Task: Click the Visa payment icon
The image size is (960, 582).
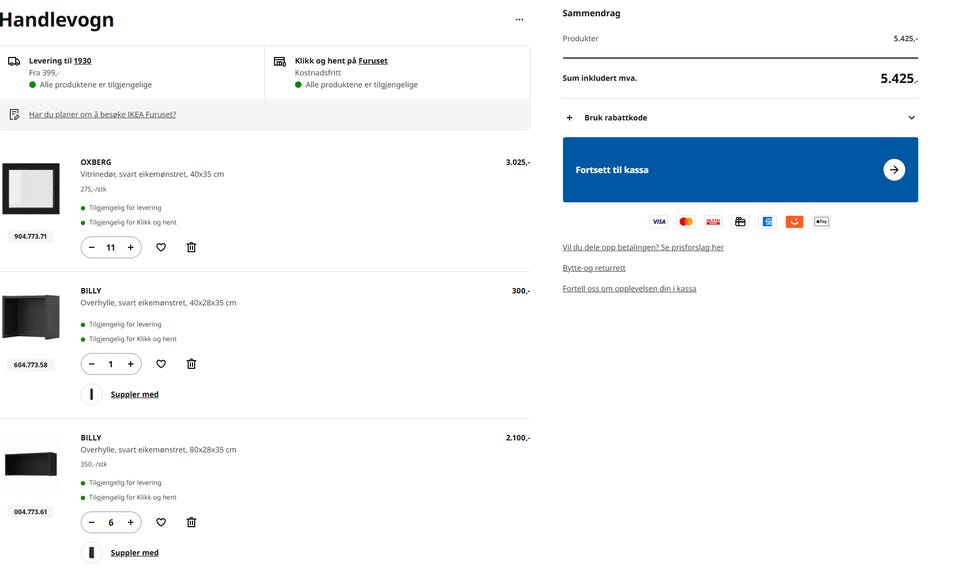Action: pos(659,222)
